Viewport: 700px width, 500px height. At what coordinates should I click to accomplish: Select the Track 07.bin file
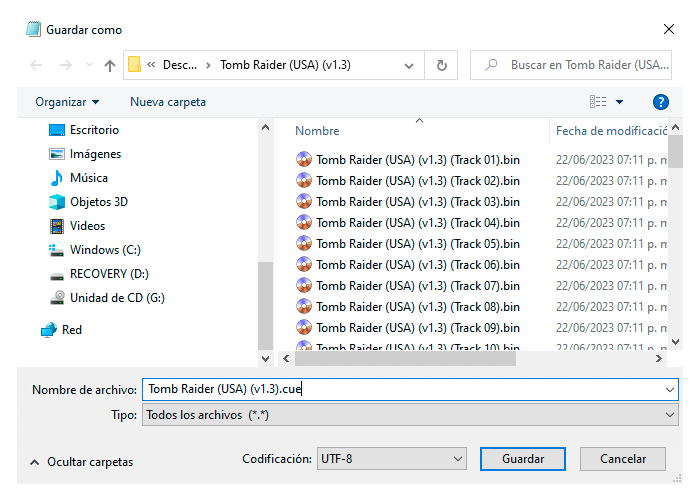coord(418,286)
